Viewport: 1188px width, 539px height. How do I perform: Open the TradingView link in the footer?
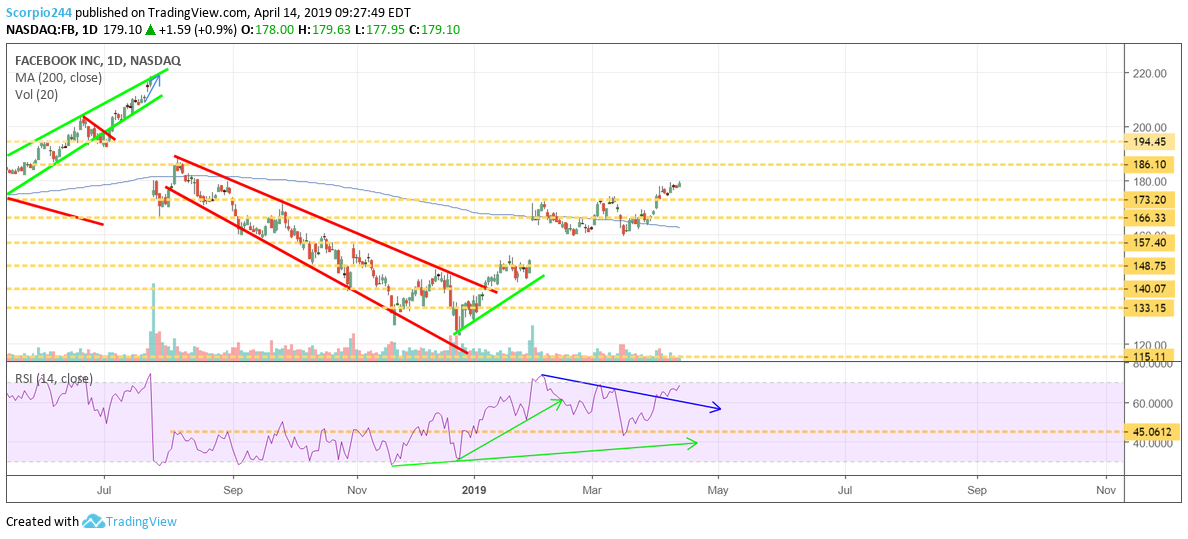[x=140, y=522]
